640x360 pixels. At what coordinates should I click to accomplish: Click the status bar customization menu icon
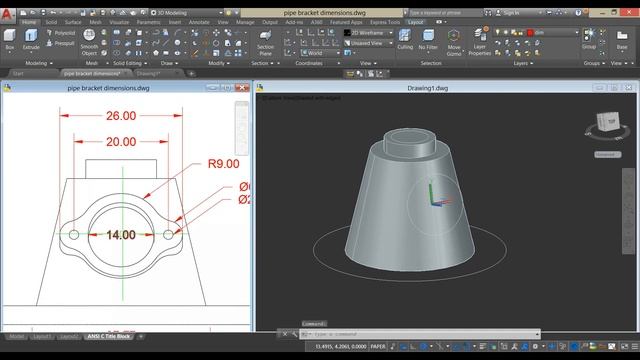635,347
